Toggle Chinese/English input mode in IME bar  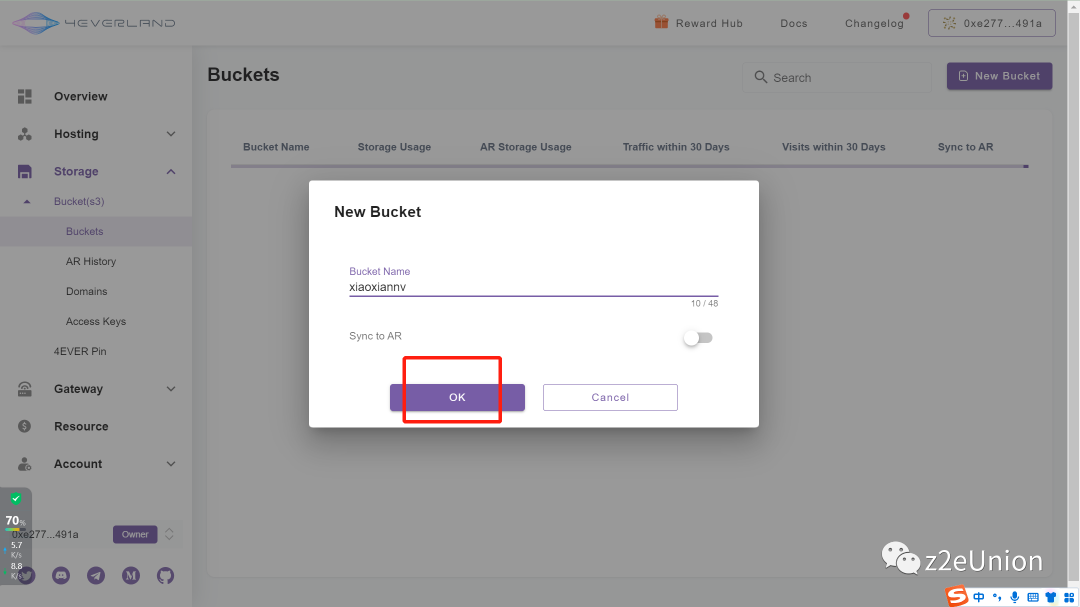979,597
